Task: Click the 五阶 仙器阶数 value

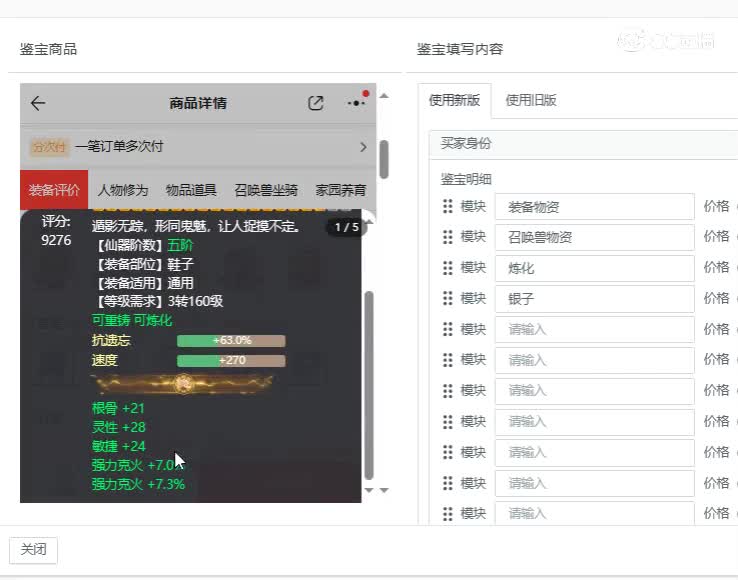Action: click(180, 245)
